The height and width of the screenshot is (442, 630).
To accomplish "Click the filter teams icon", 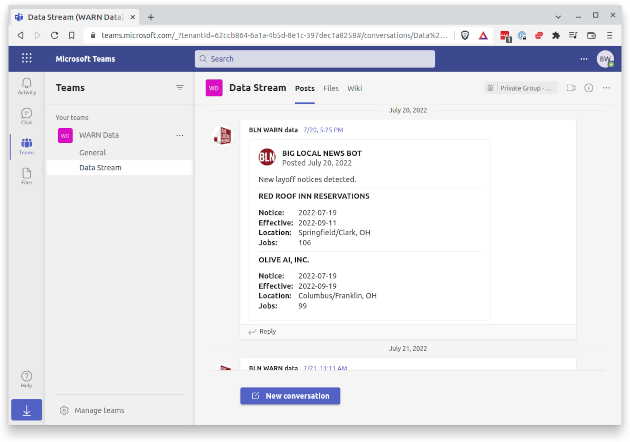I will pyautogui.click(x=180, y=88).
